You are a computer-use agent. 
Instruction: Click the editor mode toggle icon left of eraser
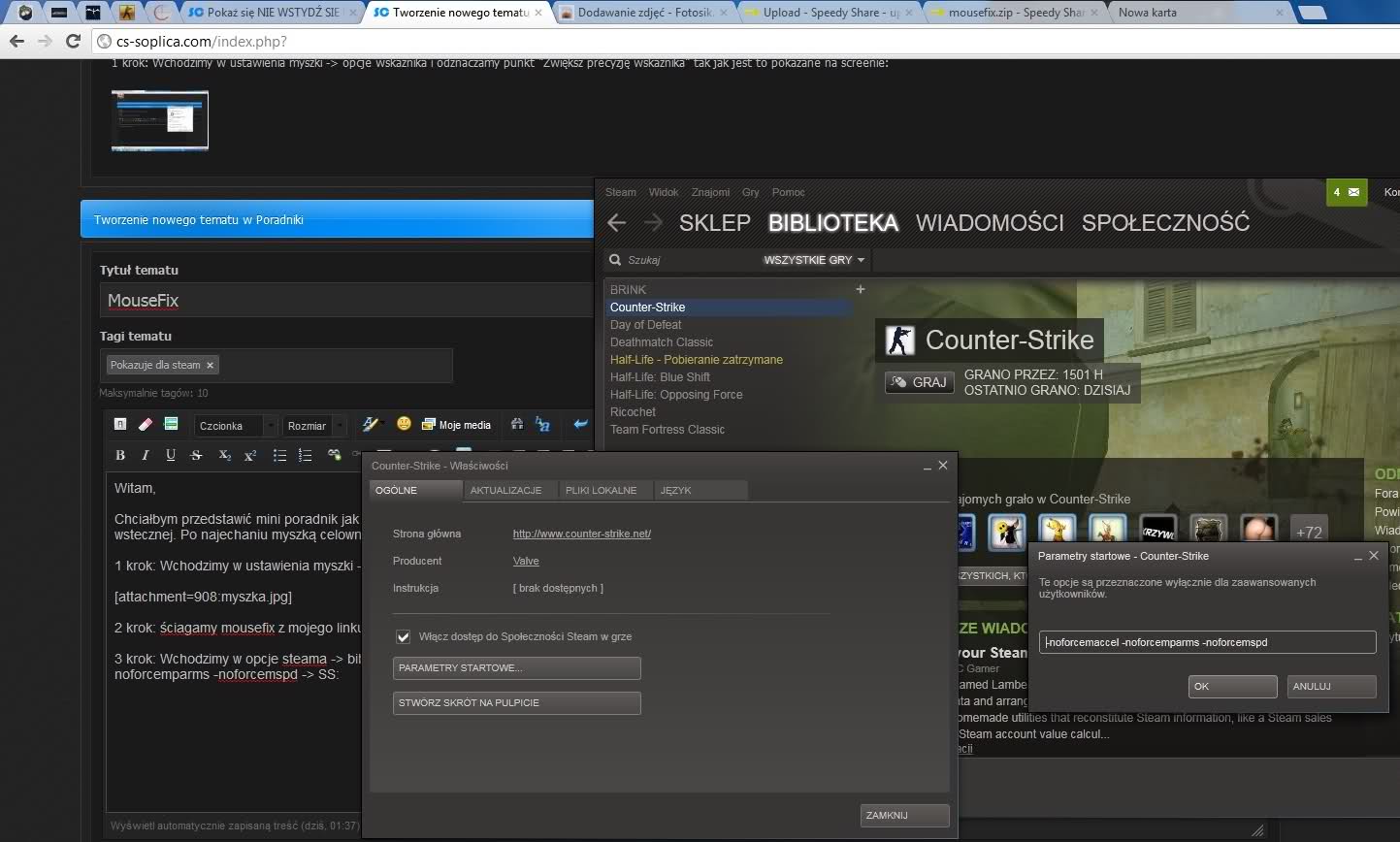120,424
